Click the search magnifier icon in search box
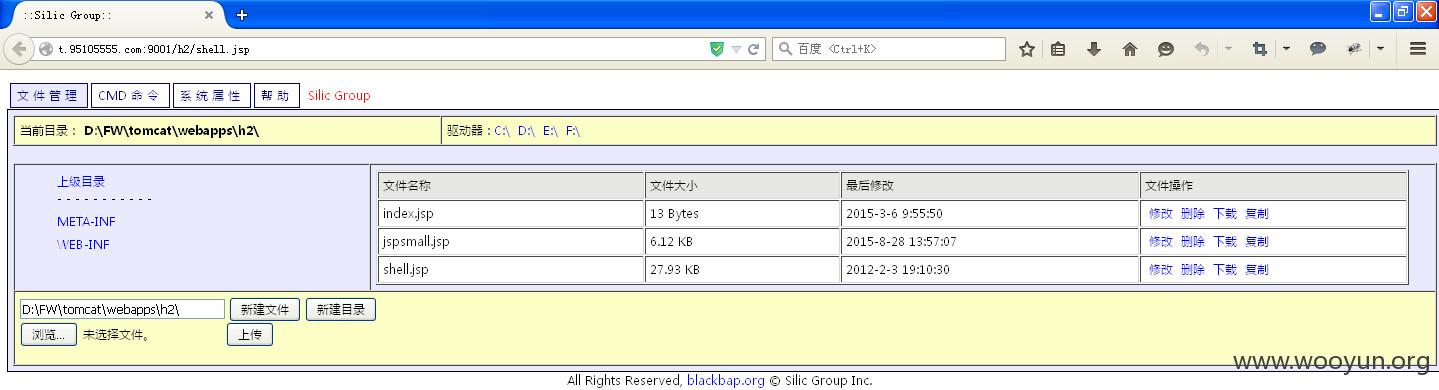The width and height of the screenshot is (1439, 390). point(785,49)
